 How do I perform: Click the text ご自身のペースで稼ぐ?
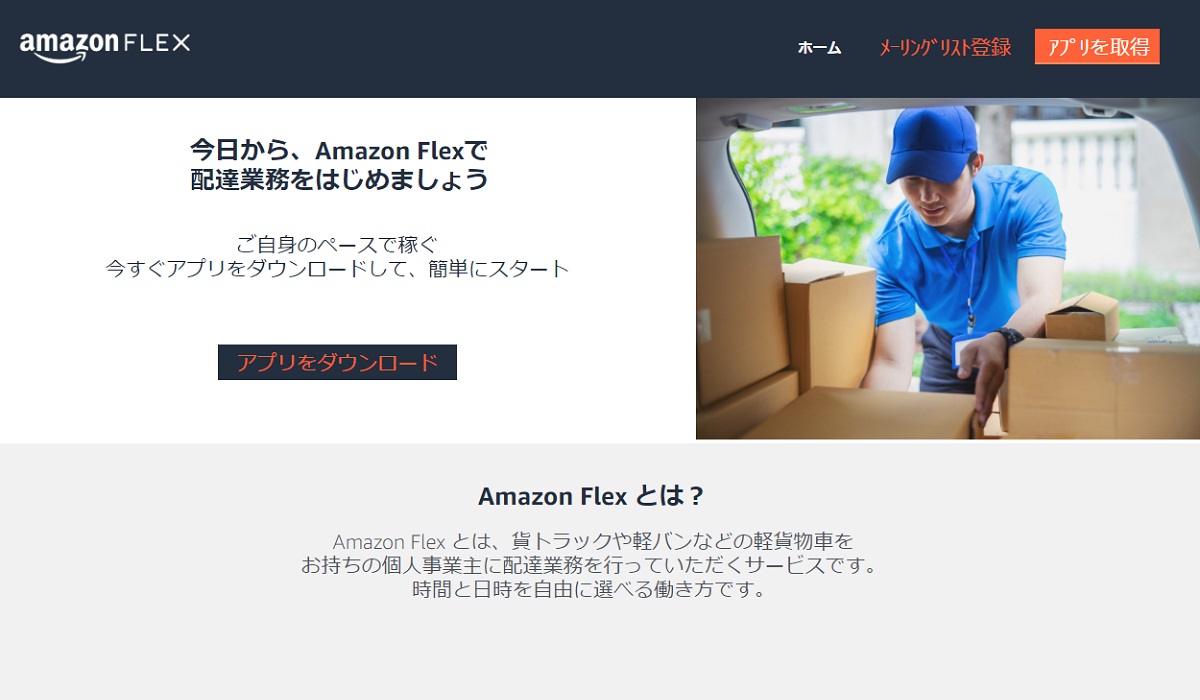click(337, 243)
